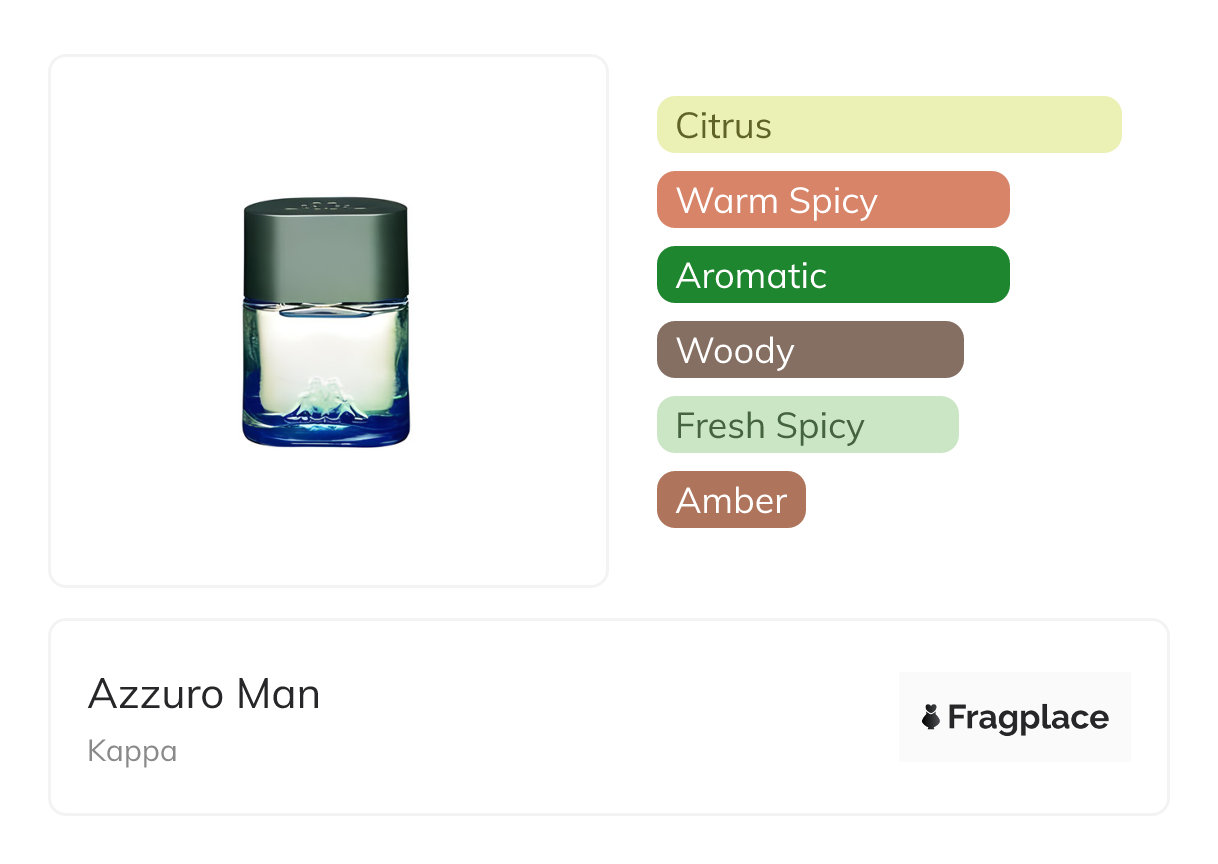Click the embossed Kappa emblem on bottle
This screenshot has height=864, width=1218.
[326, 398]
